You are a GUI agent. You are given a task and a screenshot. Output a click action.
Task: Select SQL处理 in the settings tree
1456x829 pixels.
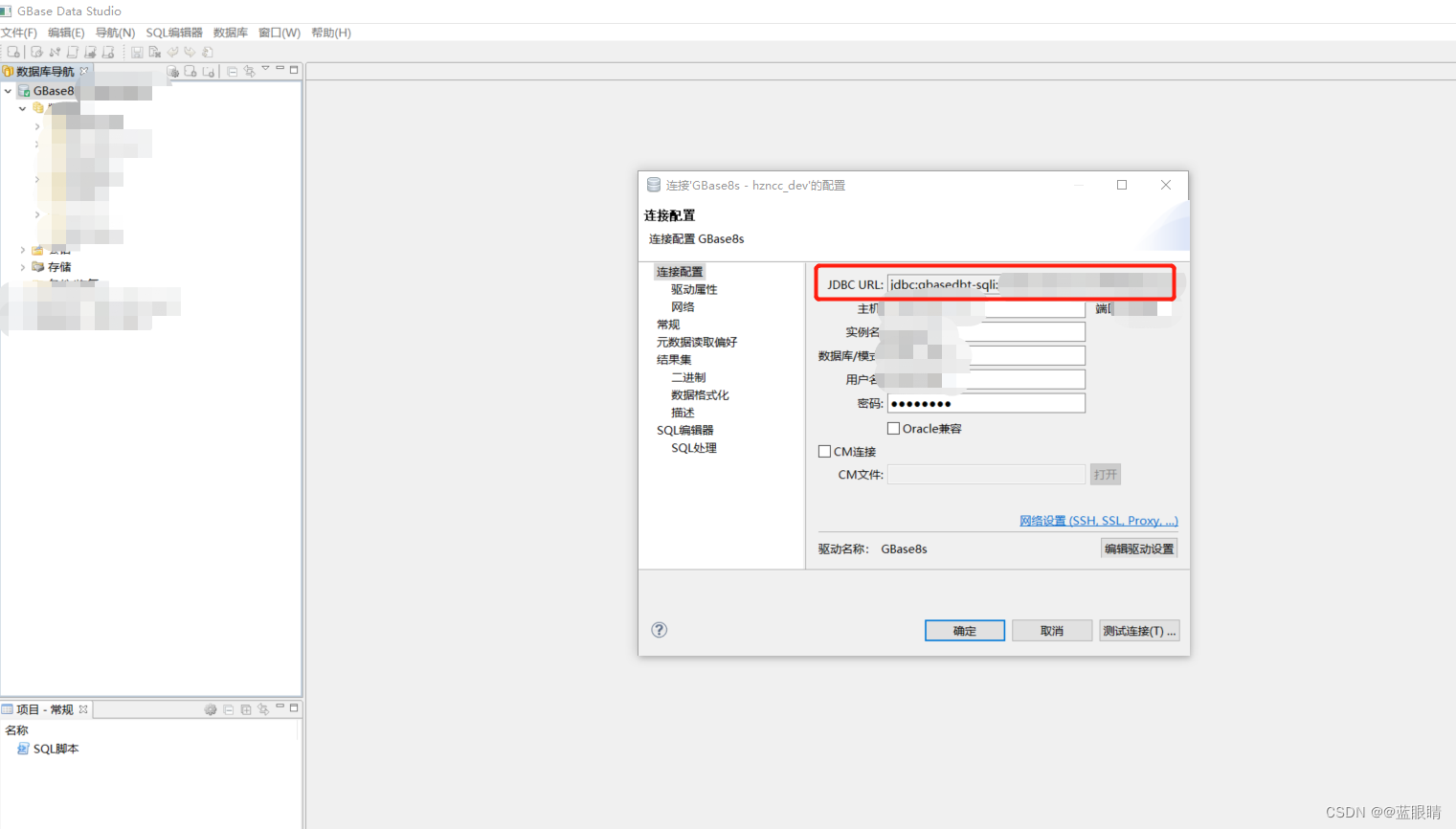tap(694, 448)
